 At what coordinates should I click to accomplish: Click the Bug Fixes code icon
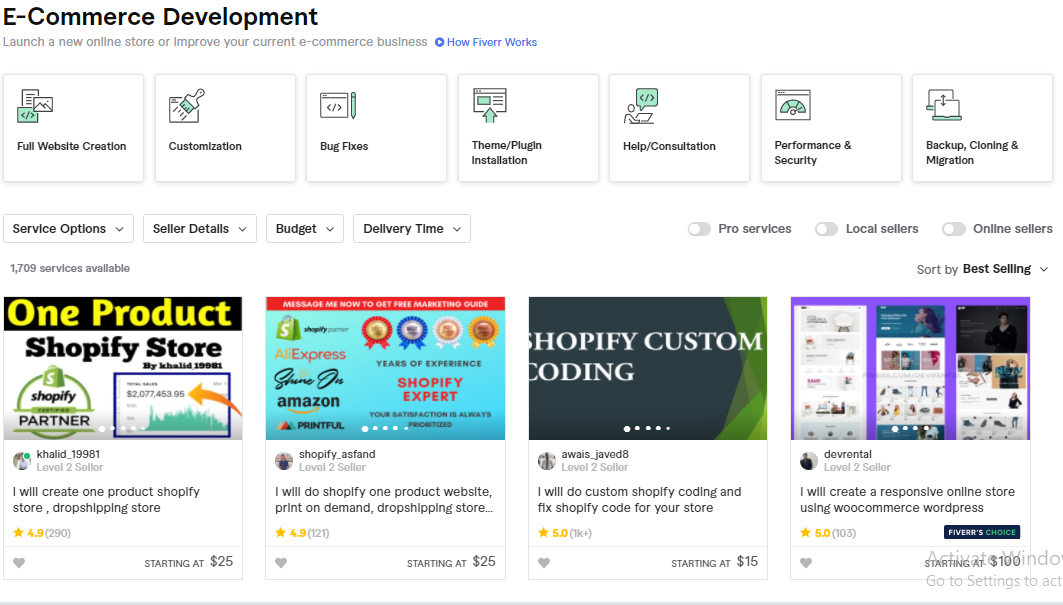point(338,106)
